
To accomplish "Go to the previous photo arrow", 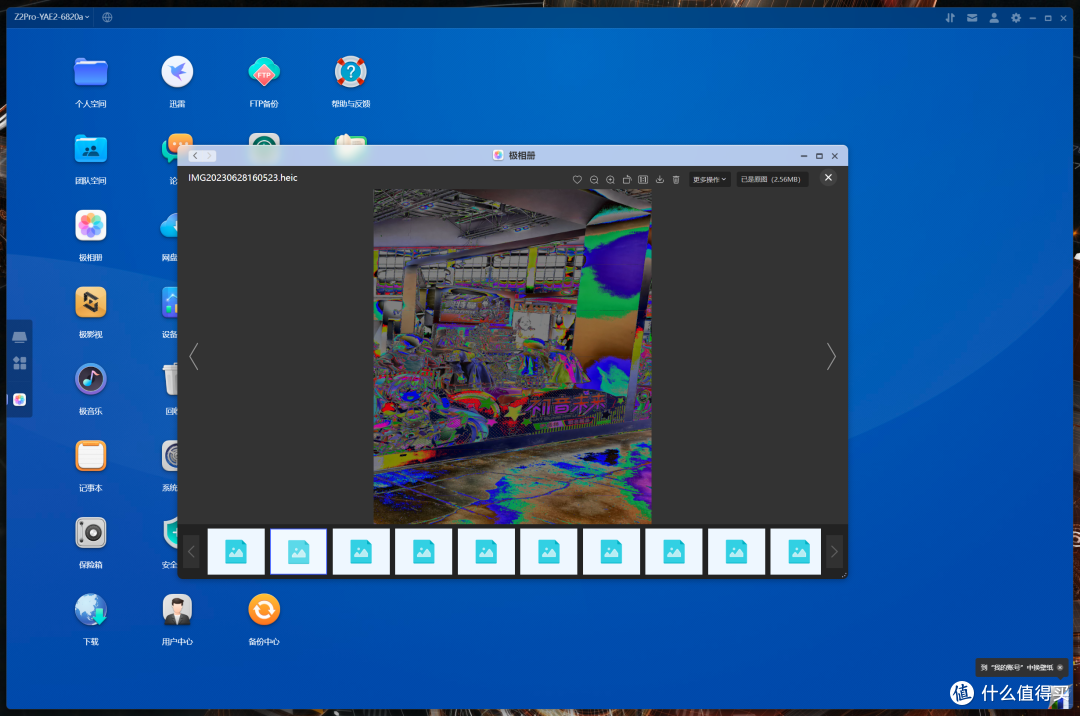I will click(x=194, y=357).
